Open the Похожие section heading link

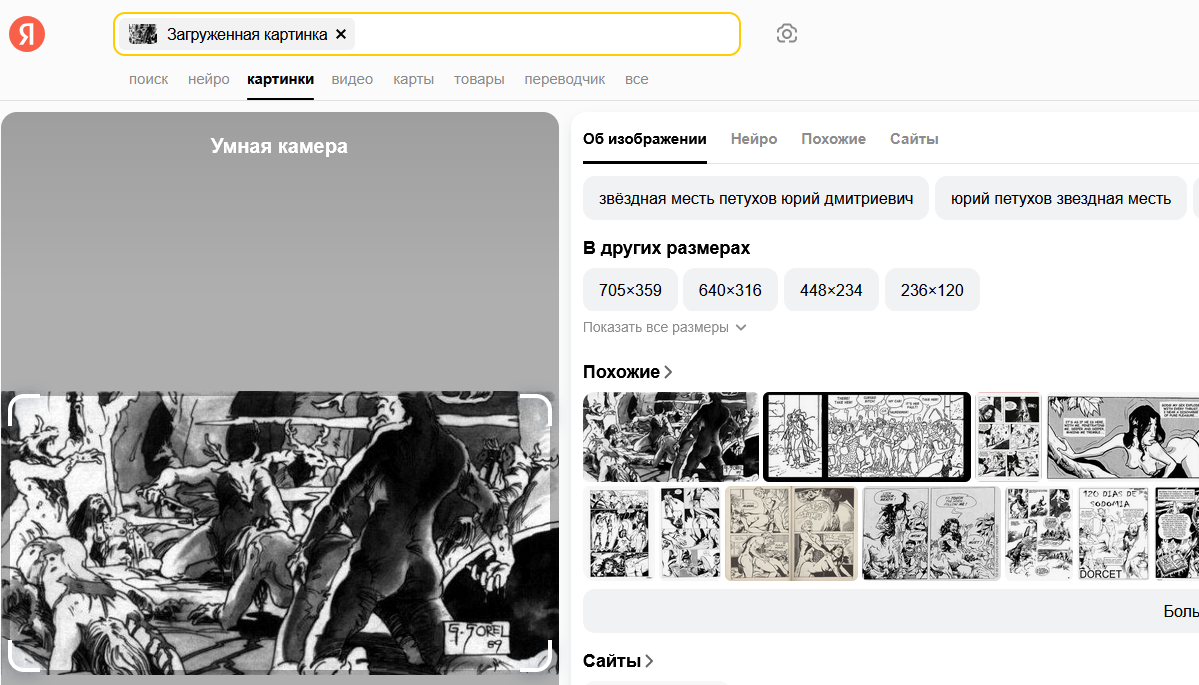628,372
